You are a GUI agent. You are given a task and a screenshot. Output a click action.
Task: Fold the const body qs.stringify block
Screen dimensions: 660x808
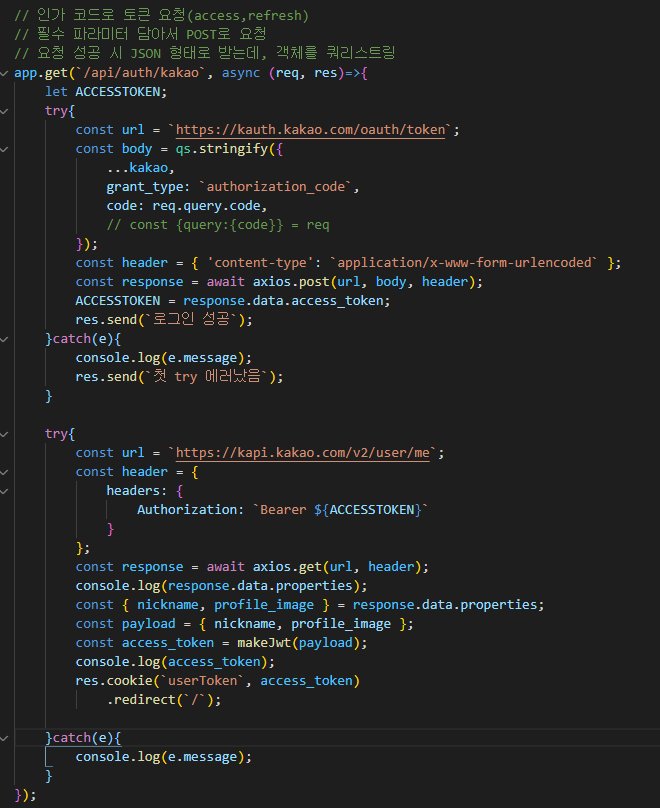(4, 149)
